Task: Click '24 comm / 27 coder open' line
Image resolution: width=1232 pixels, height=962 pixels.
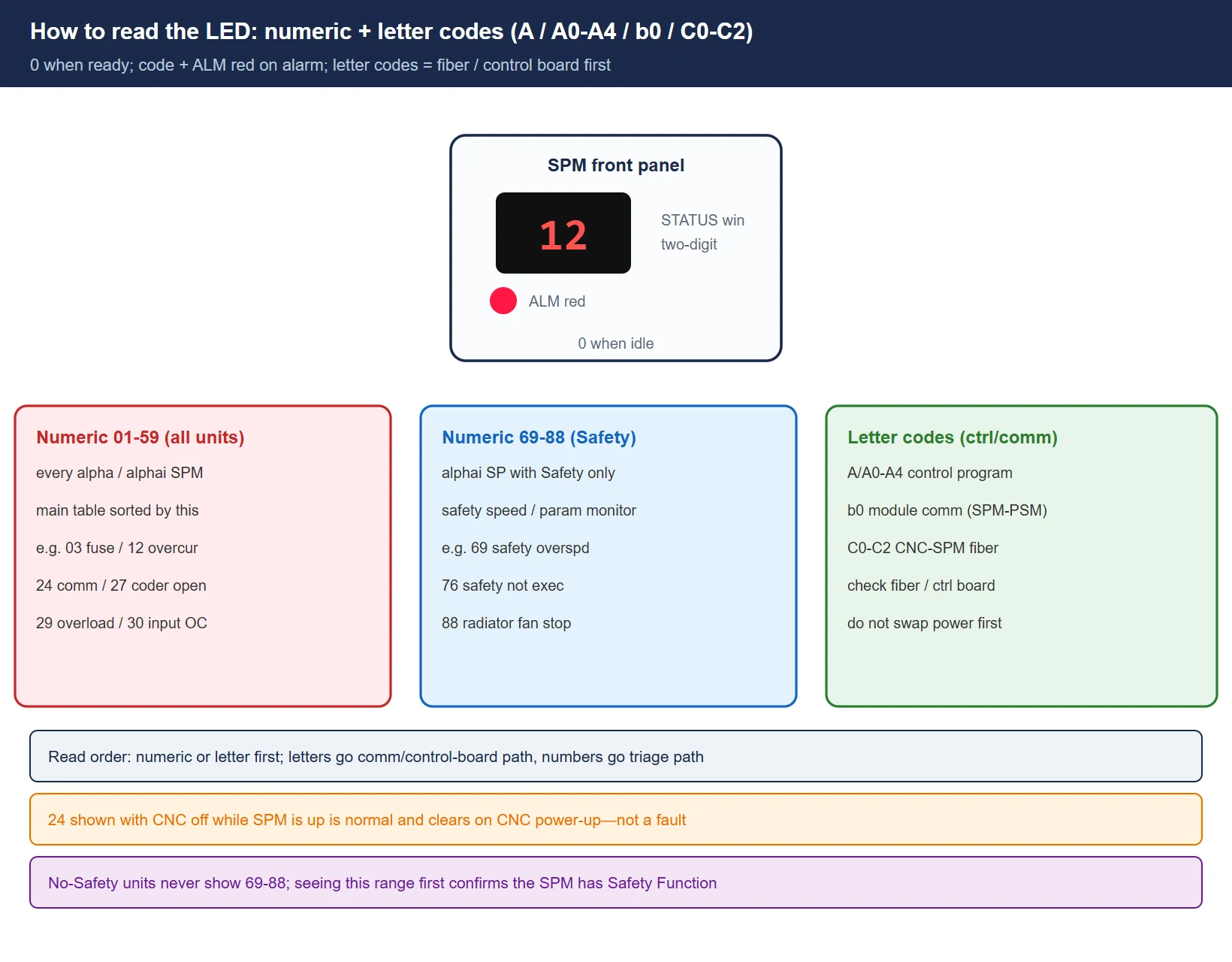Action: [121, 585]
